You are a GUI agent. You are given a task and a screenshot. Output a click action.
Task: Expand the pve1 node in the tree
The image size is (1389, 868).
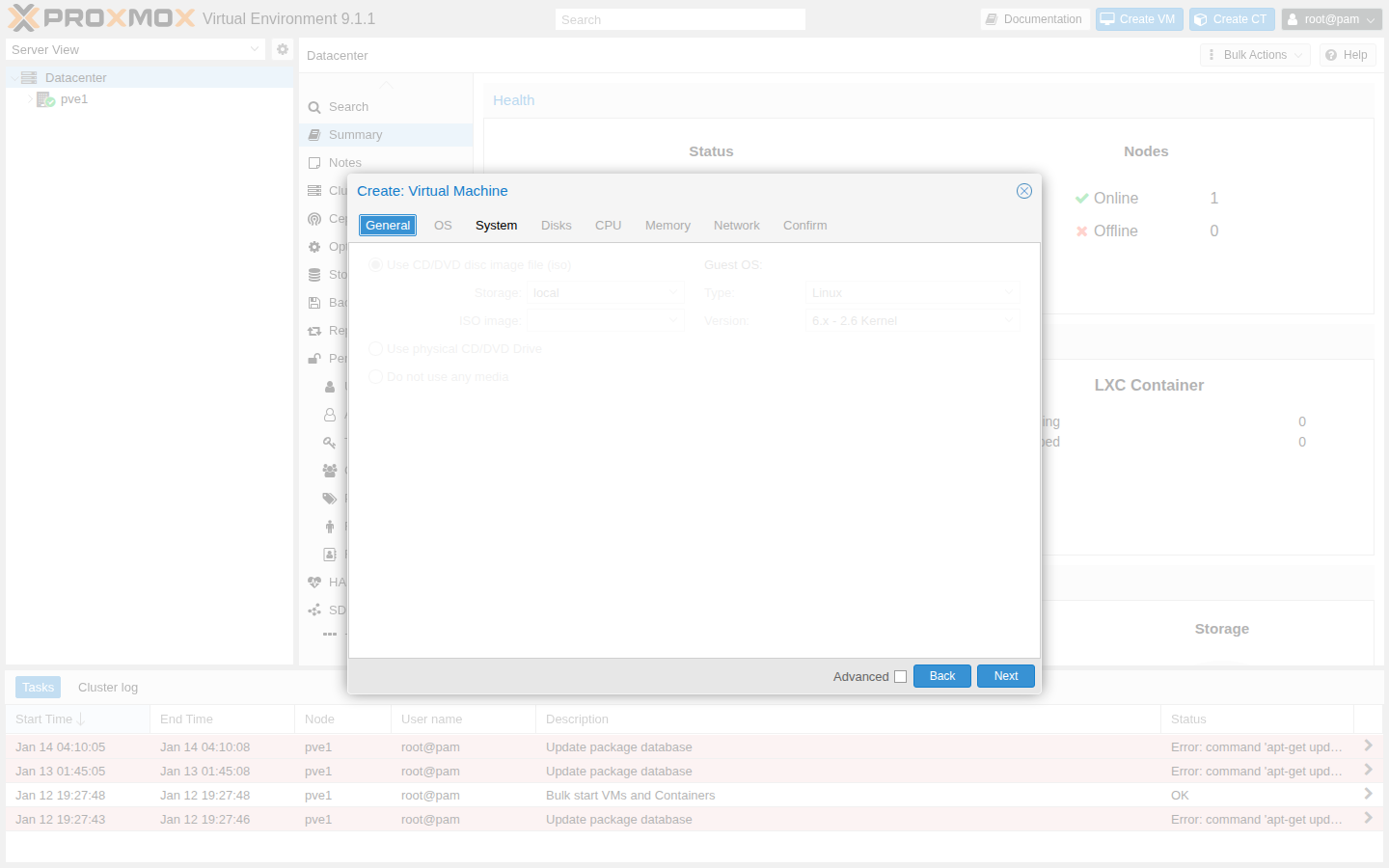[x=30, y=98]
